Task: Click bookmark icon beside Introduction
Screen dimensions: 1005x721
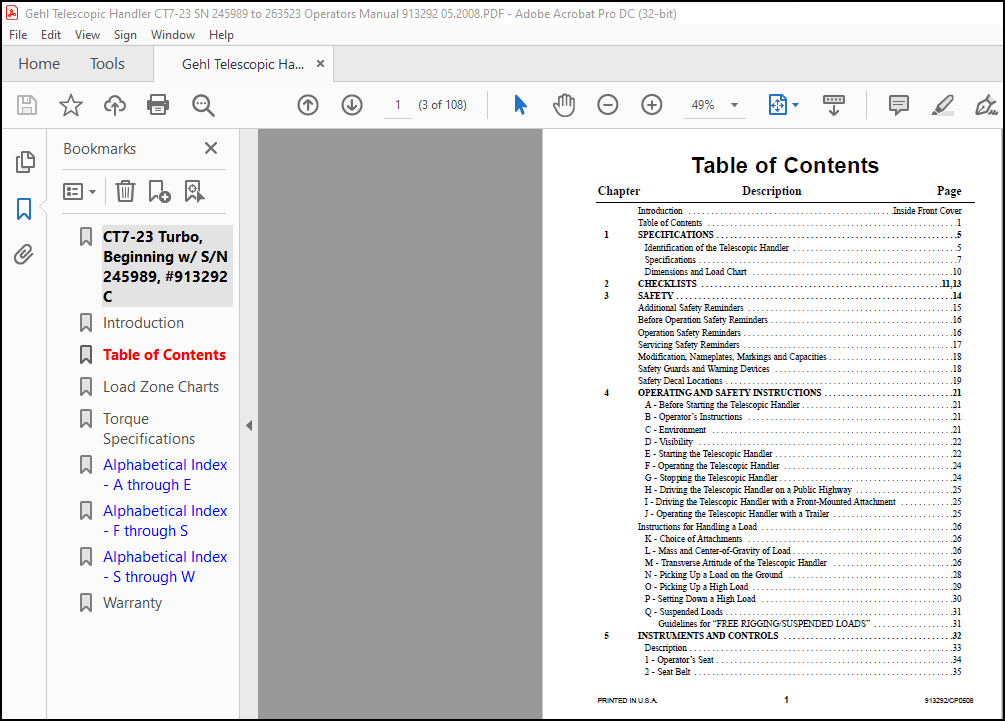Action: click(85, 322)
